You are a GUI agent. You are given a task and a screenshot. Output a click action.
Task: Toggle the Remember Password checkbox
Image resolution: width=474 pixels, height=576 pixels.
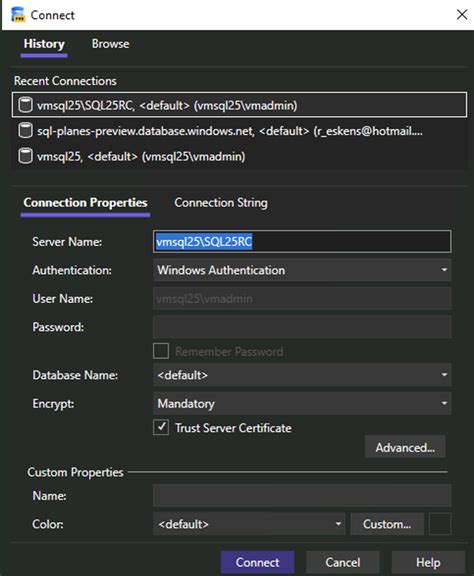click(161, 351)
